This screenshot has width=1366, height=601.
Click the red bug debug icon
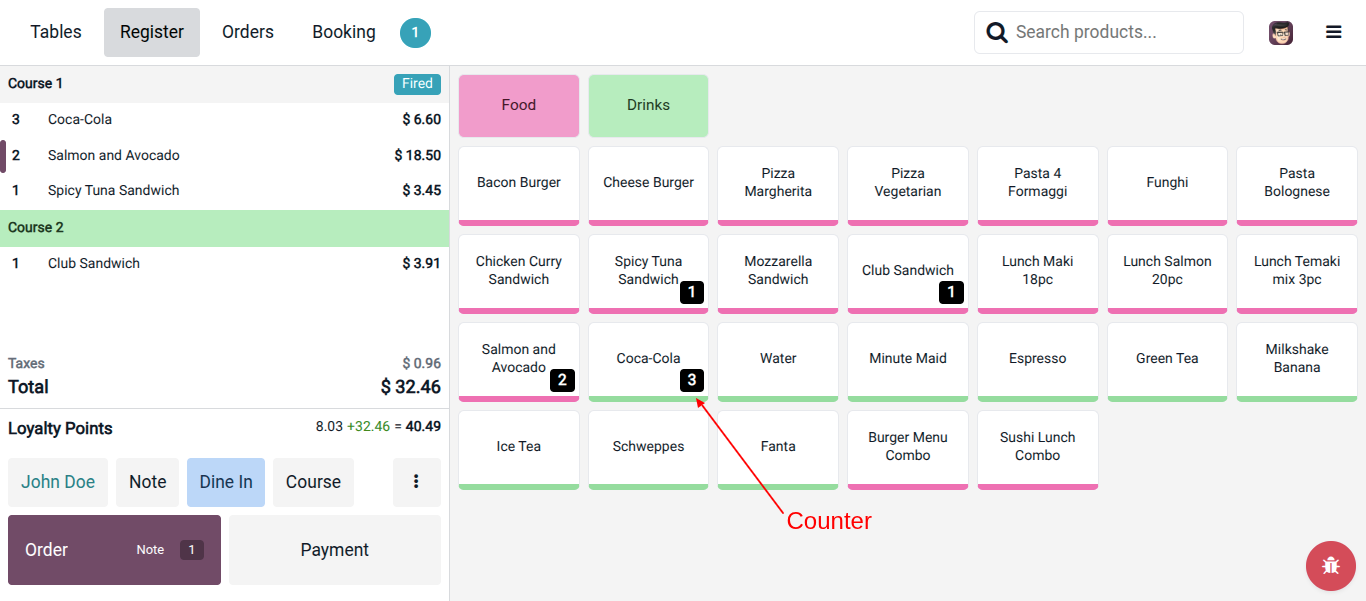[1331, 565]
